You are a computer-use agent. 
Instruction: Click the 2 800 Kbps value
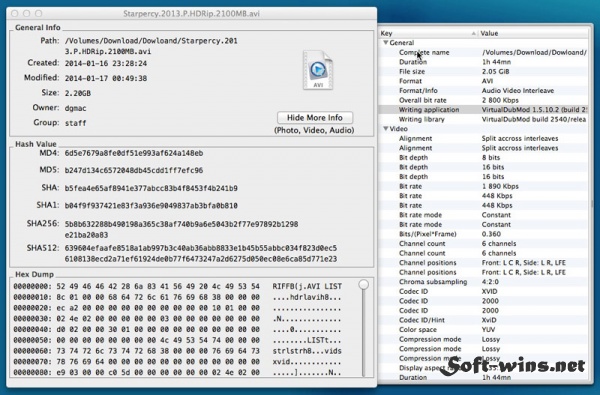(x=500, y=100)
